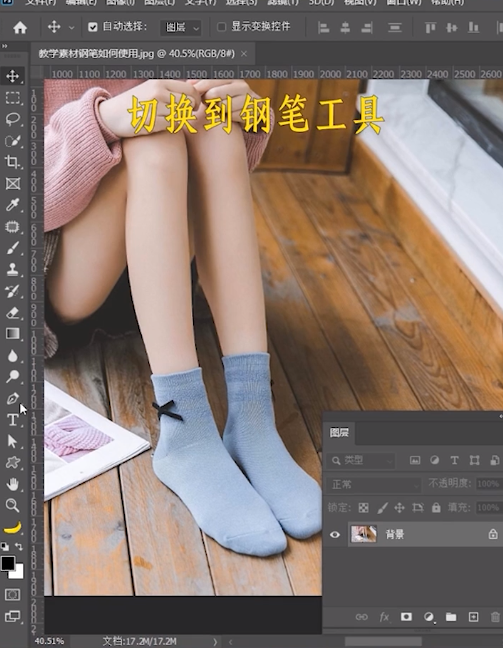Screen dimensions: 503x648
Task: Toggle adjustment layer filter icon
Action: pyautogui.click(x=434, y=460)
